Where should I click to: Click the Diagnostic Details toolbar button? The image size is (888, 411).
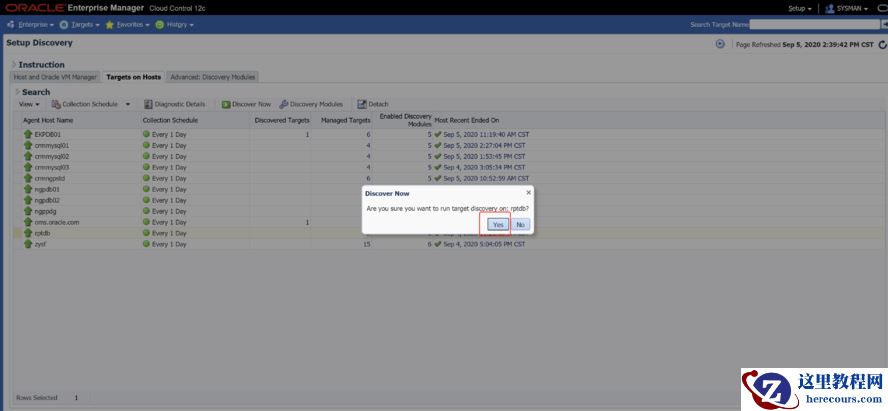pos(174,104)
